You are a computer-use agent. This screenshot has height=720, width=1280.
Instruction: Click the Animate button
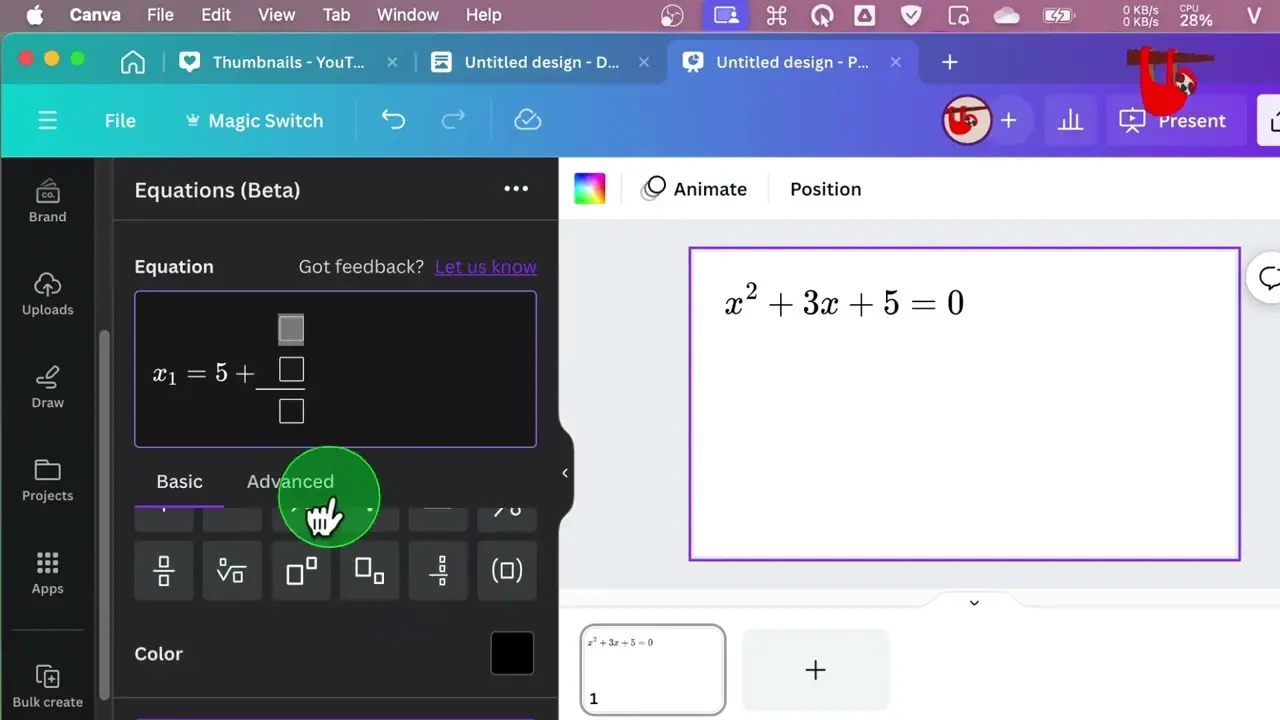point(696,189)
